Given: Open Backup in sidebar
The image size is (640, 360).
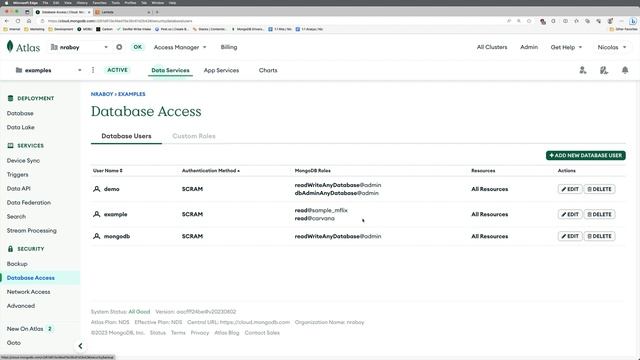Looking at the screenshot, I should click(17, 264).
